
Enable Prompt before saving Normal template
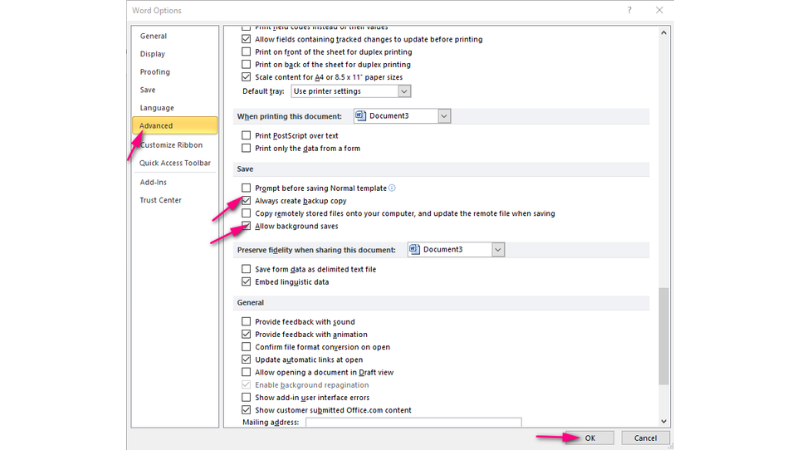coord(247,188)
